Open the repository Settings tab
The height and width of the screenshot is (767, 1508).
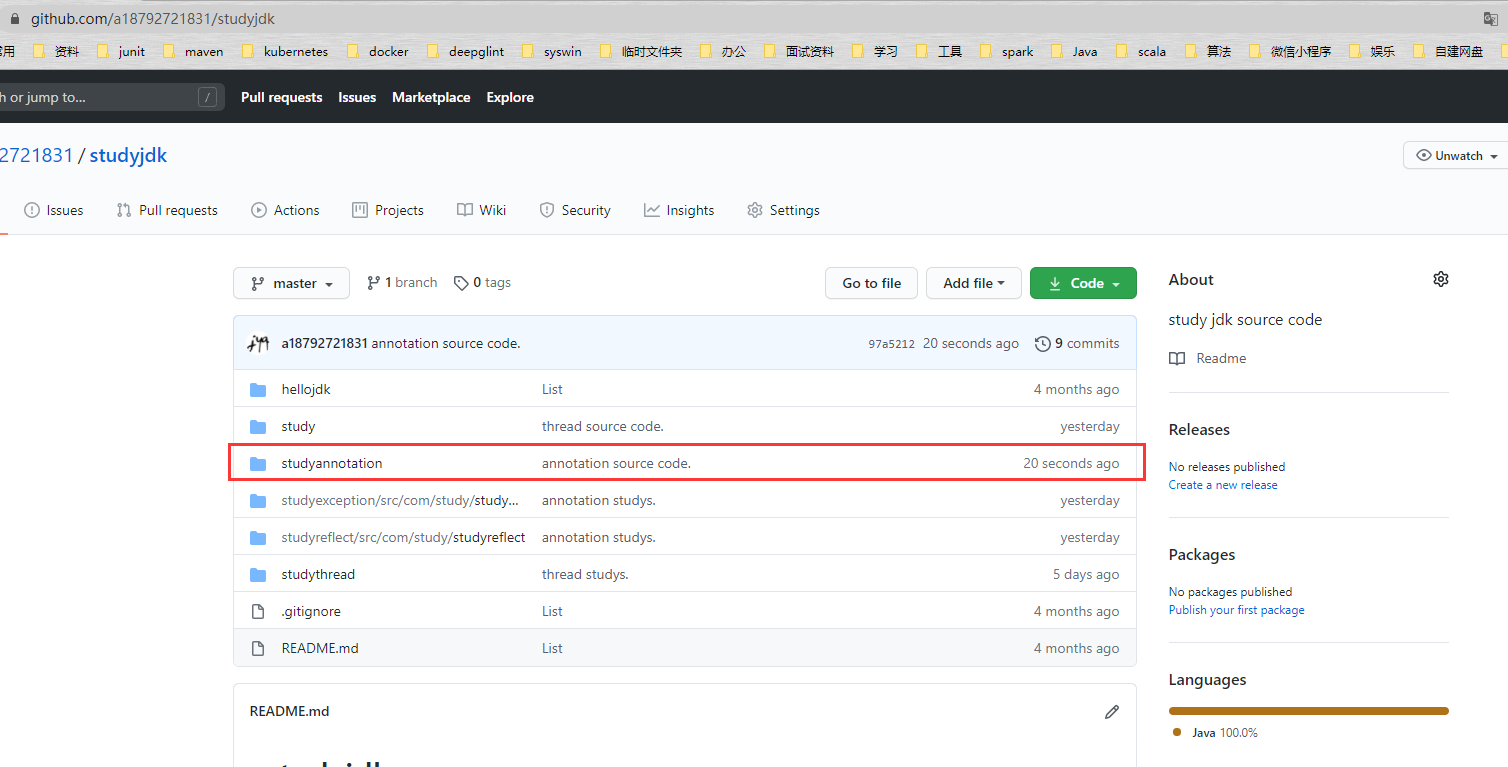tap(783, 211)
